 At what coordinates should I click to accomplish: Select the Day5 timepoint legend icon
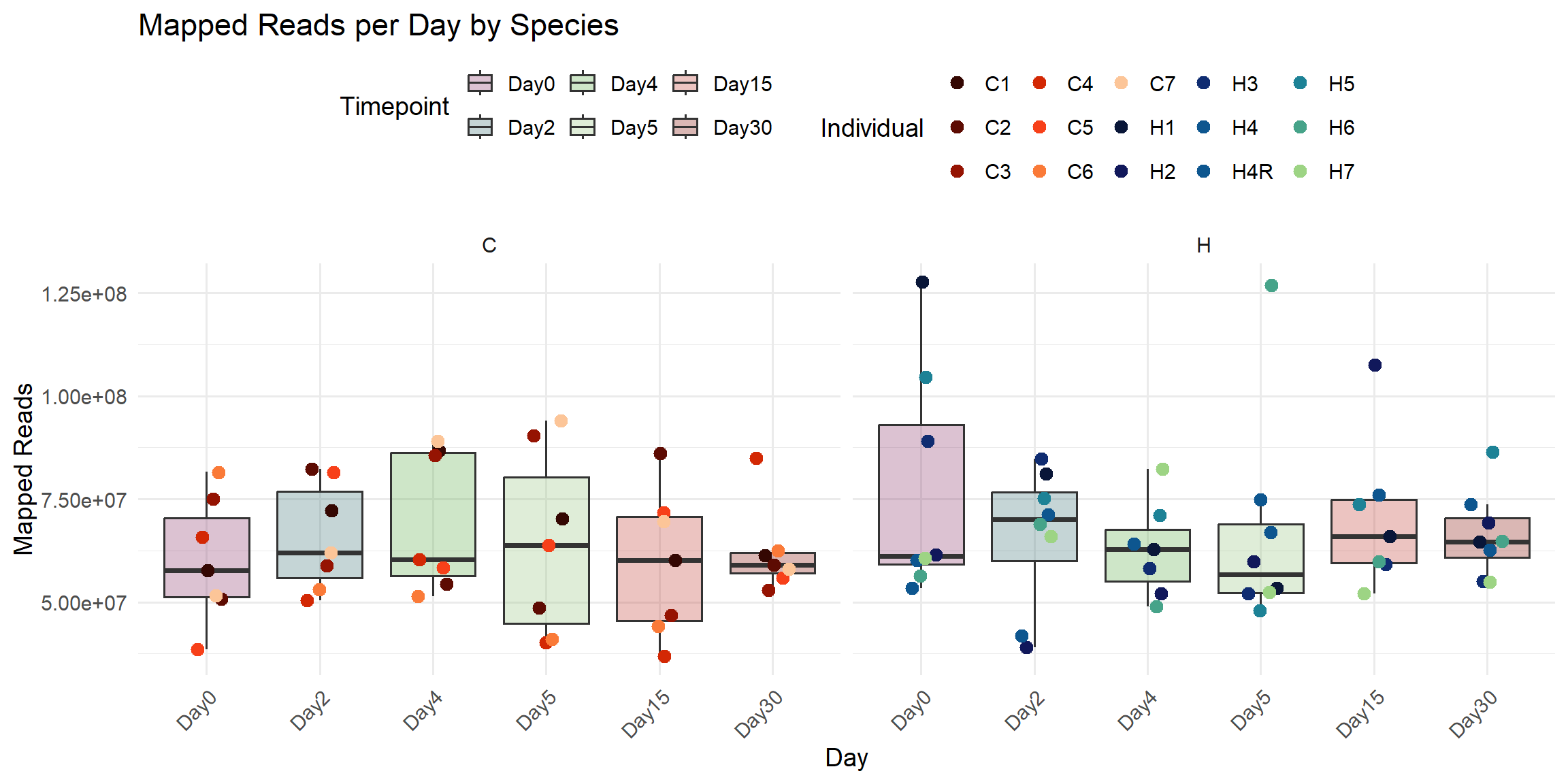tap(583, 127)
